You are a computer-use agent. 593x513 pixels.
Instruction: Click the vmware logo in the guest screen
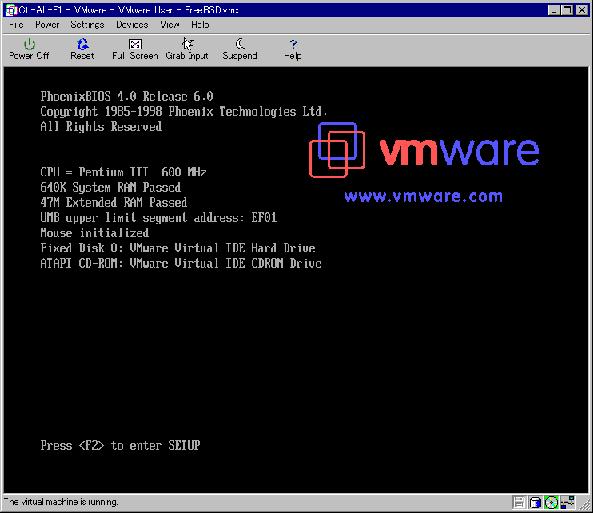coord(424,150)
